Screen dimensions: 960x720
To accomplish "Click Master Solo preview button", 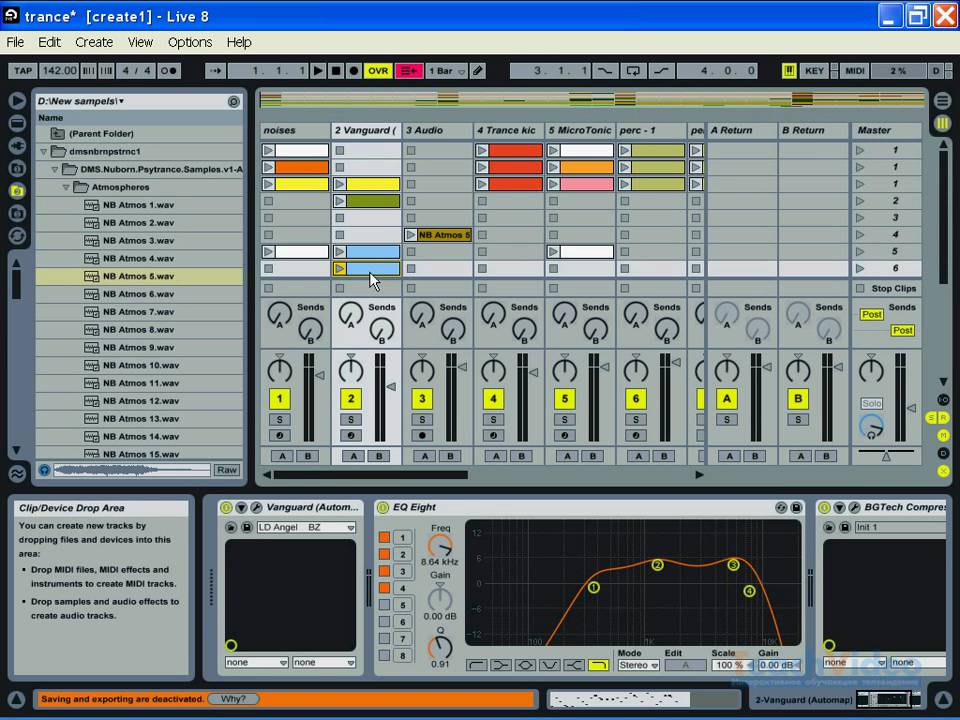I will coord(872,403).
